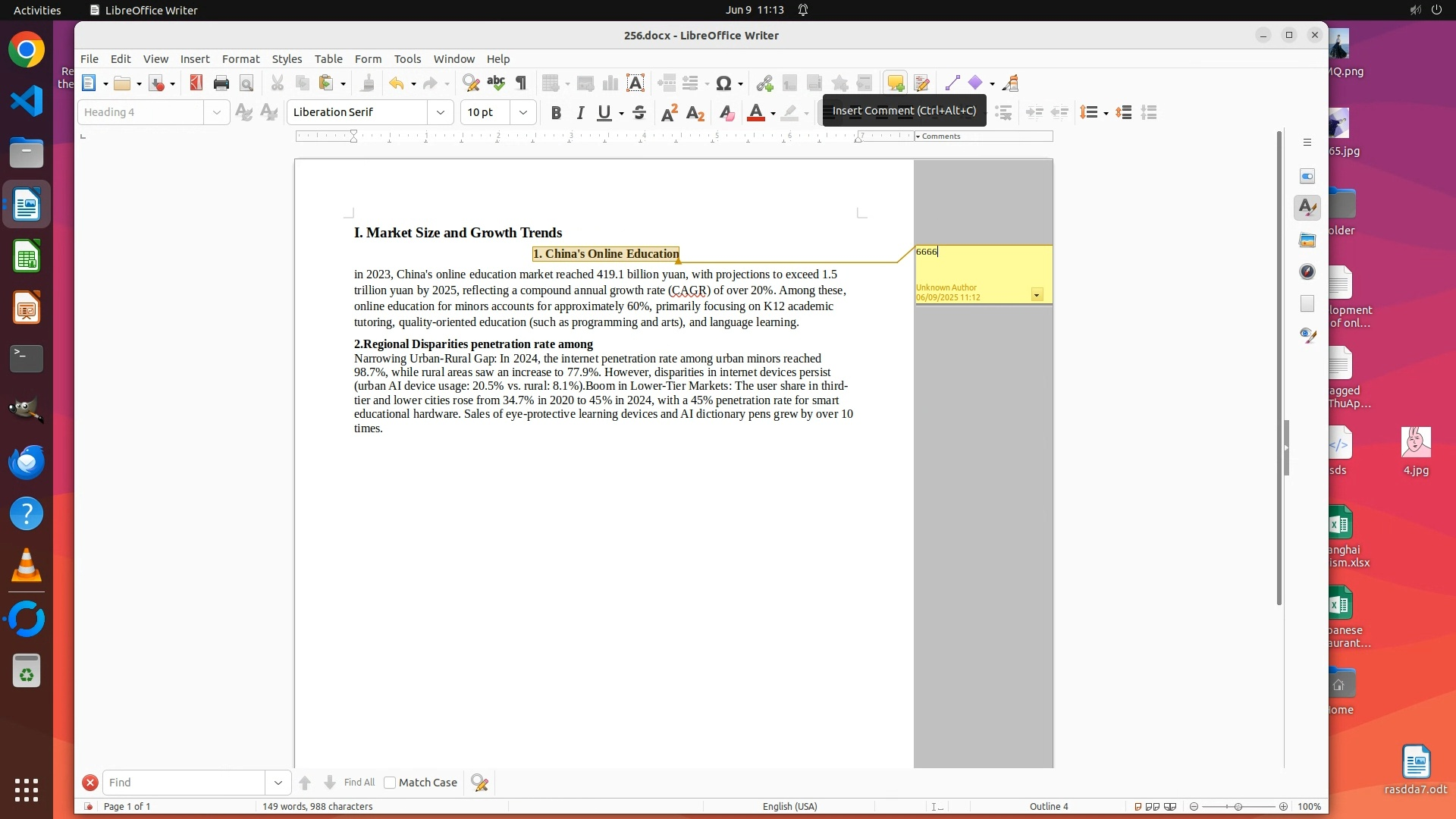Image resolution: width=1456 pixels, height=819 pixels.
Task: Open the sidebar Gallery panel icon
Action: [1307, 240]
